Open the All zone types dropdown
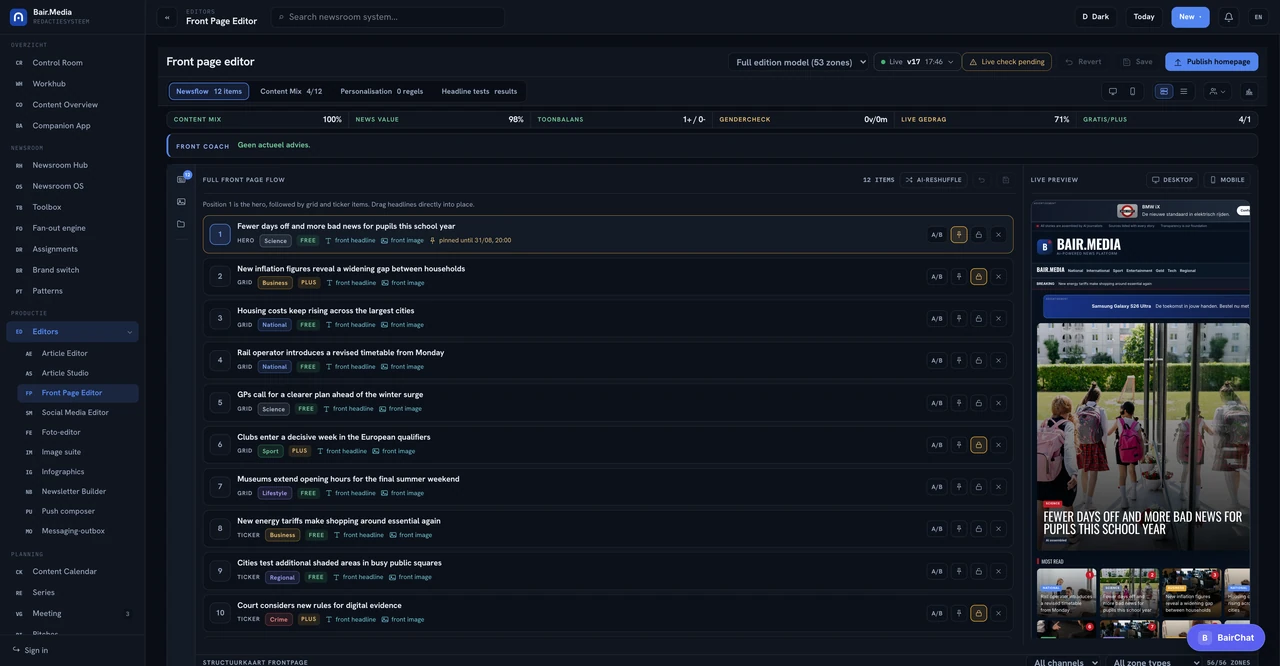 (1157, 662)
